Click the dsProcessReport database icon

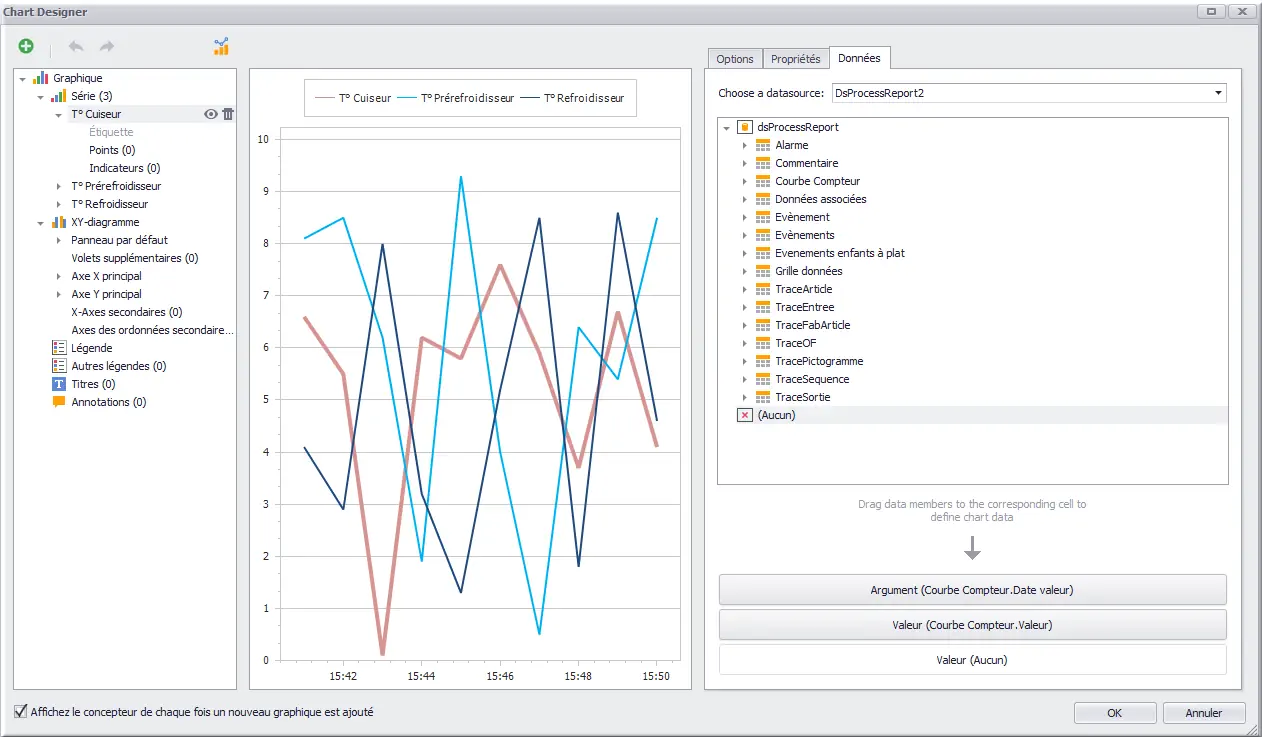click(744, 127)
